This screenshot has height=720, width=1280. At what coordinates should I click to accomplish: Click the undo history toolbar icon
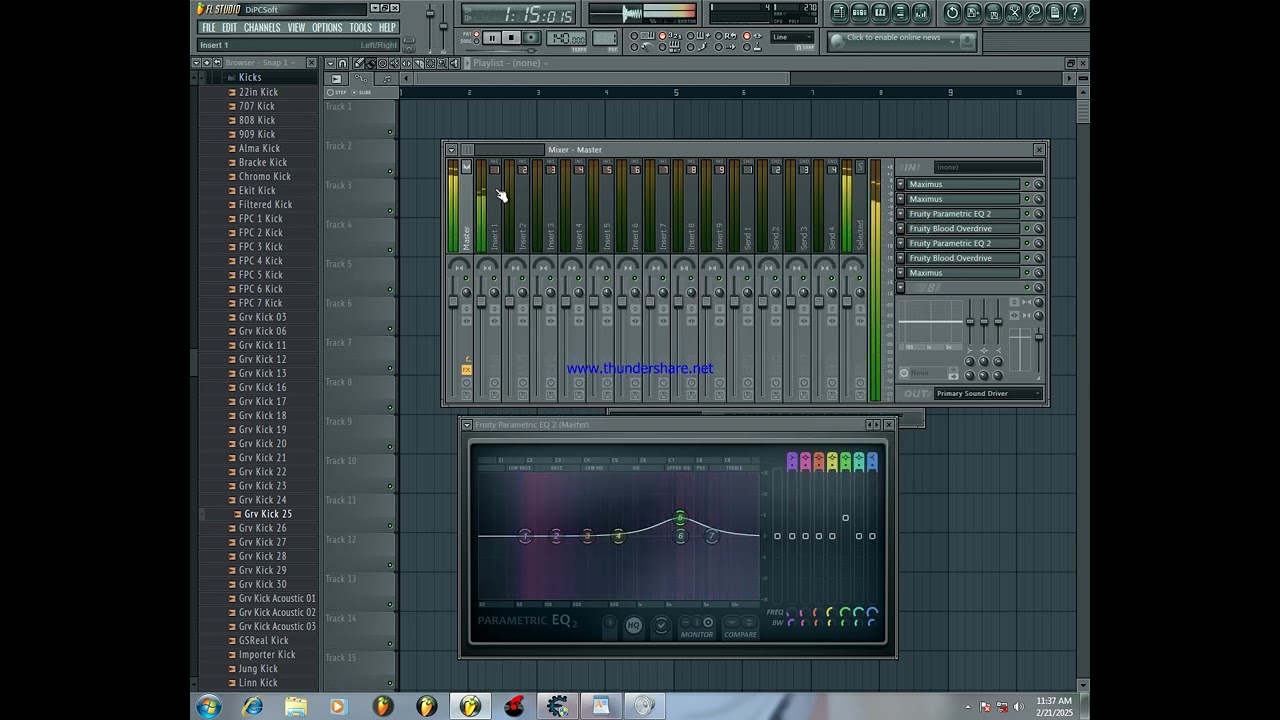pos(952,12)
